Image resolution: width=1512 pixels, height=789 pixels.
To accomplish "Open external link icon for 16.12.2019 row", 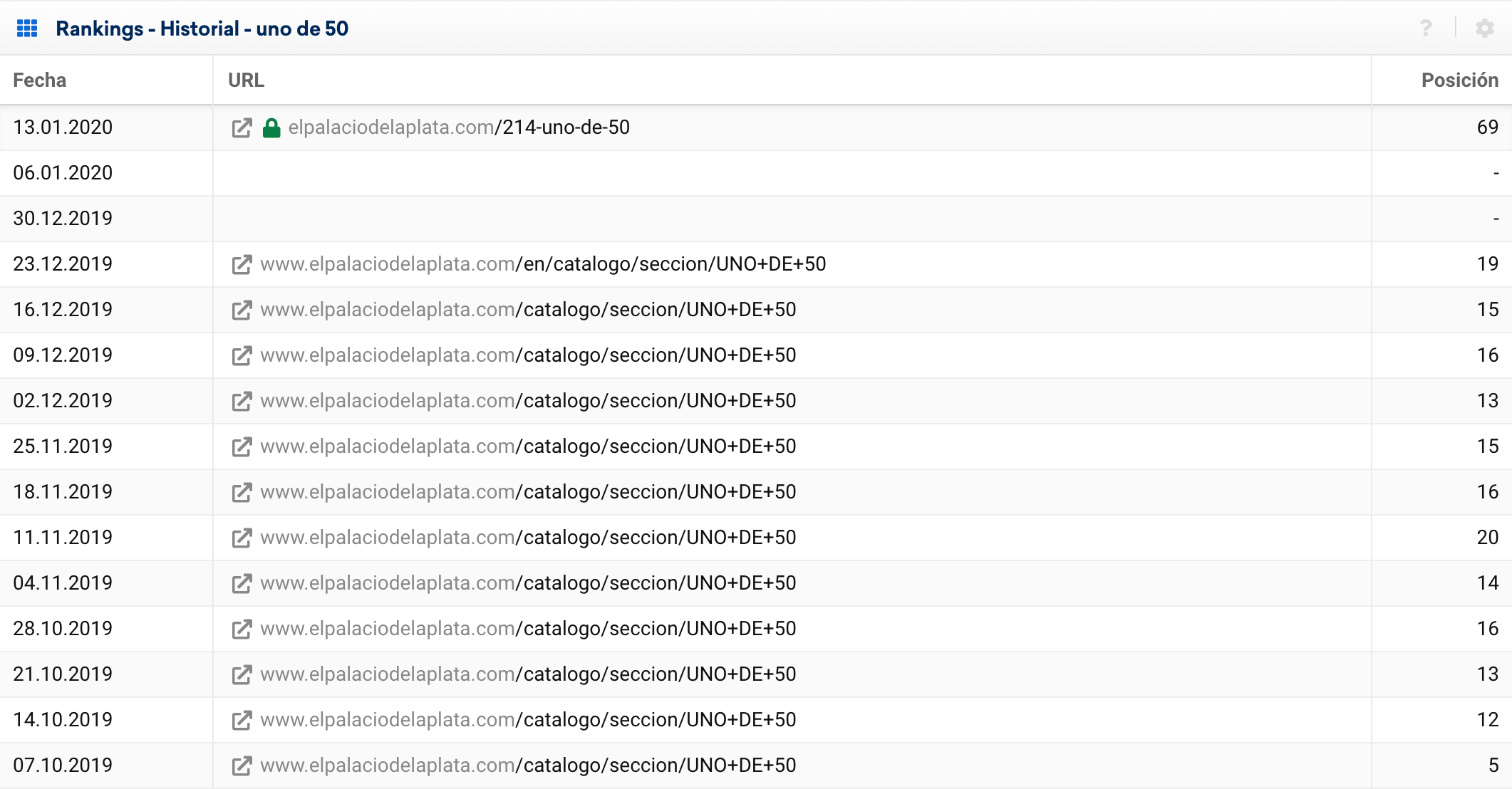I will tap(242, 310).
